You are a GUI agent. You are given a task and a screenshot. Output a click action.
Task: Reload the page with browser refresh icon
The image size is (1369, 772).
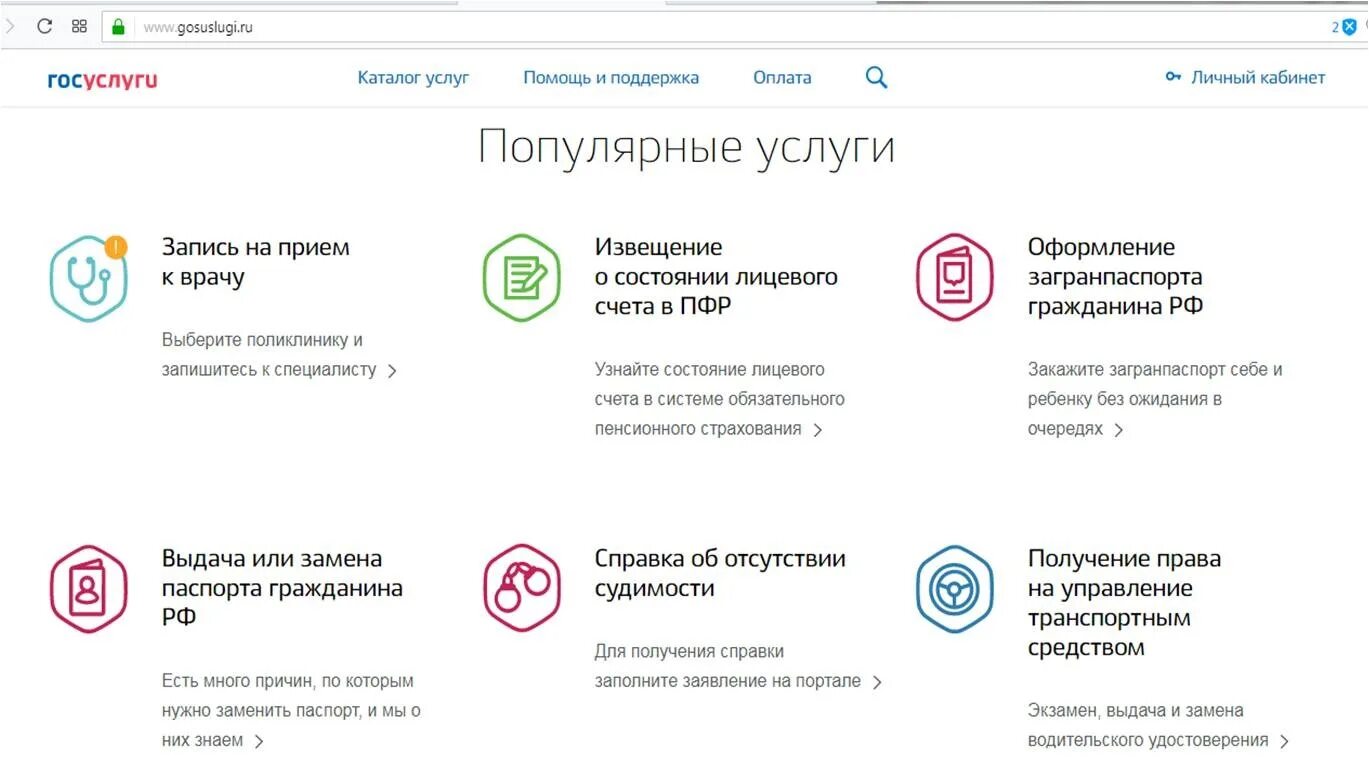(44, 27)
